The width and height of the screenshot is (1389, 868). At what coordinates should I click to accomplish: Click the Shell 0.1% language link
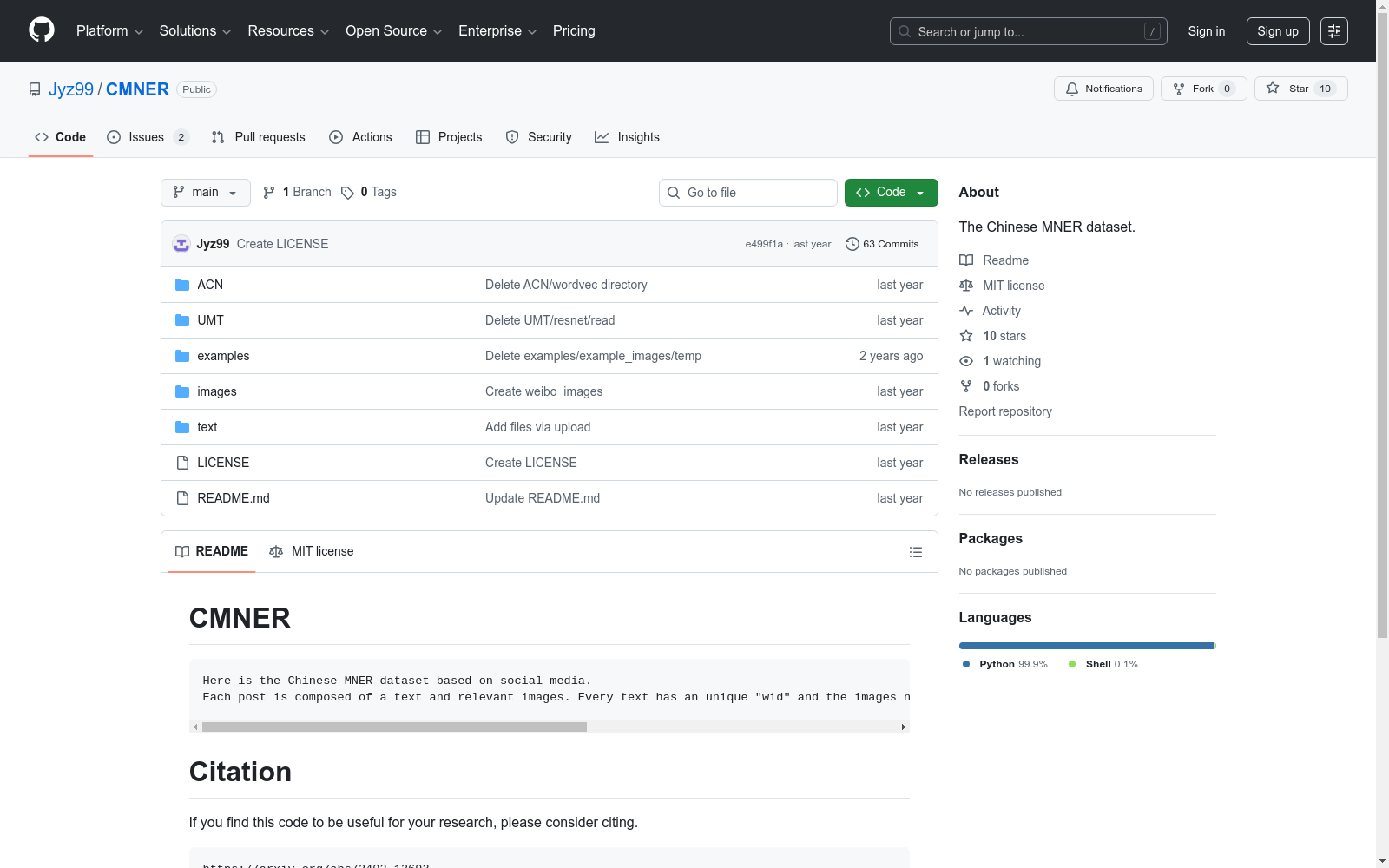point(1103,664)
